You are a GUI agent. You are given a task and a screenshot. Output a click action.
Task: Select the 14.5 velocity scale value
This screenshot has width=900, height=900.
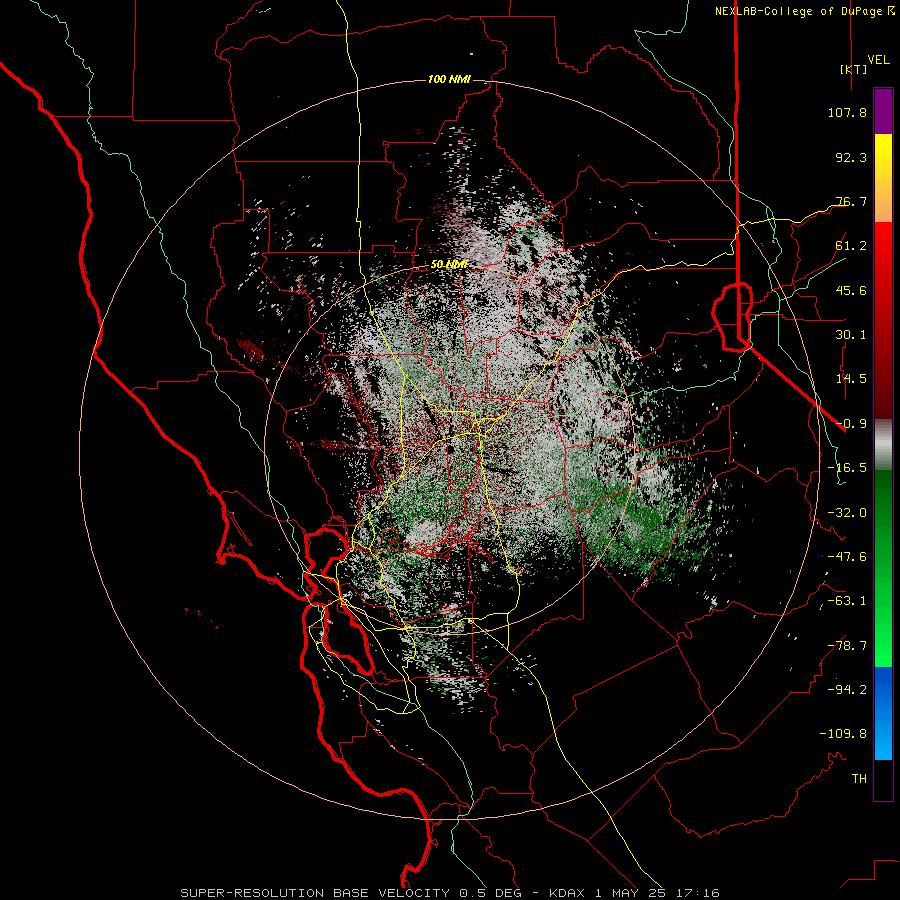click(851, 379)
